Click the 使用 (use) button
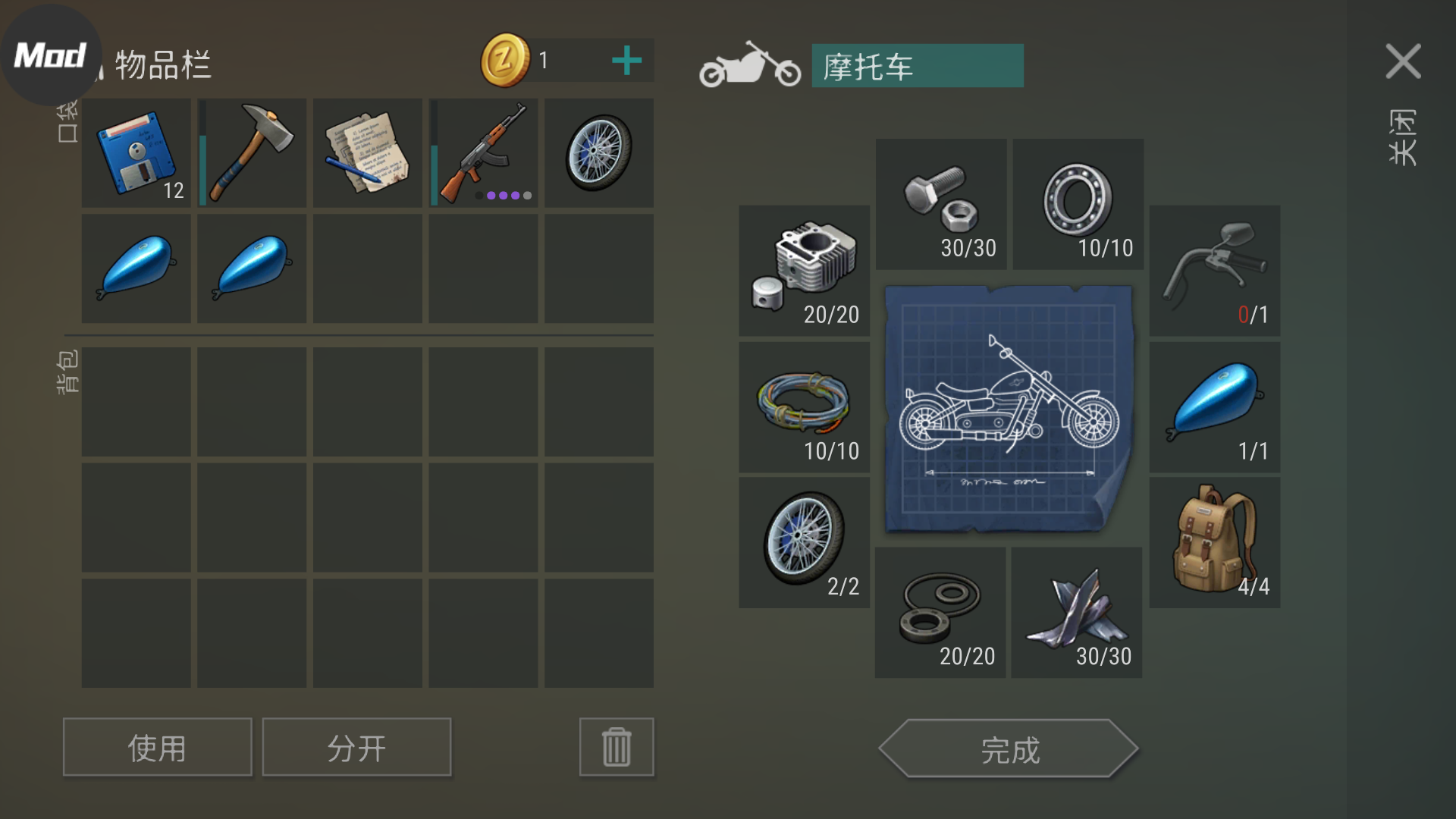Image resolution: width=1456 pixels, height=819 pixels. click(x=158, y=747)
